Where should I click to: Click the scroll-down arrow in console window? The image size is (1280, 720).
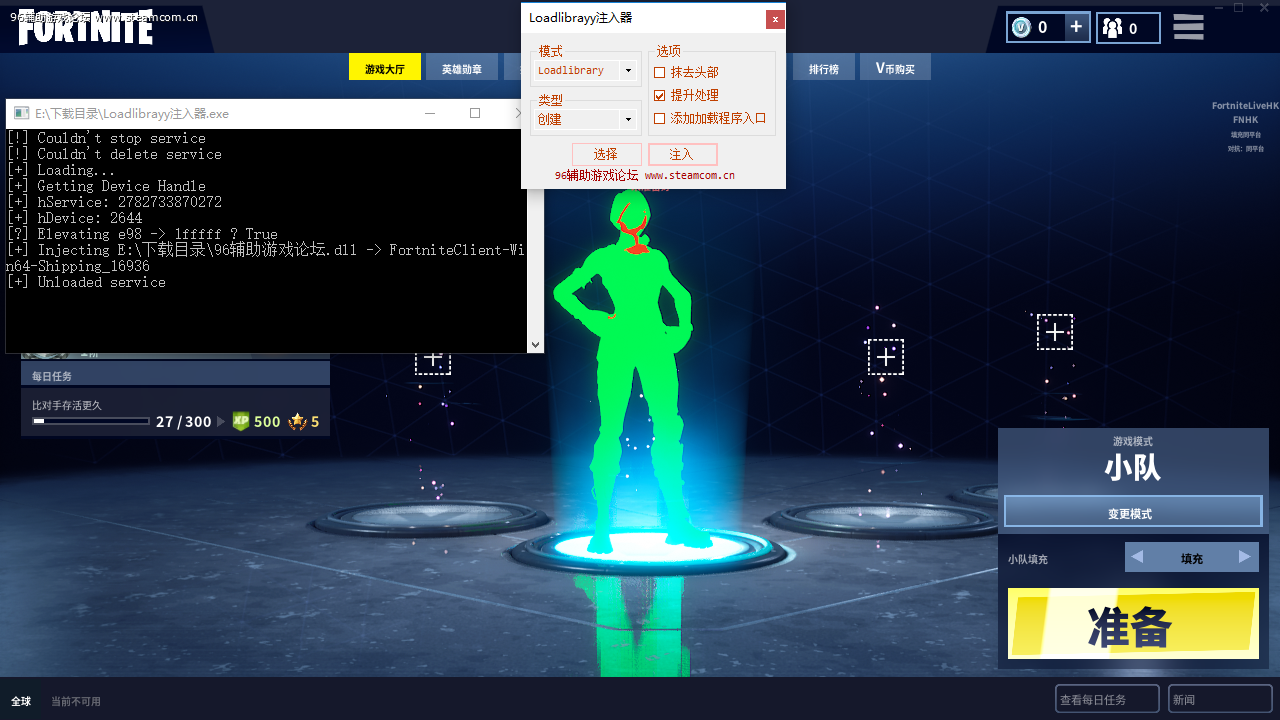[x=536, y=345]
